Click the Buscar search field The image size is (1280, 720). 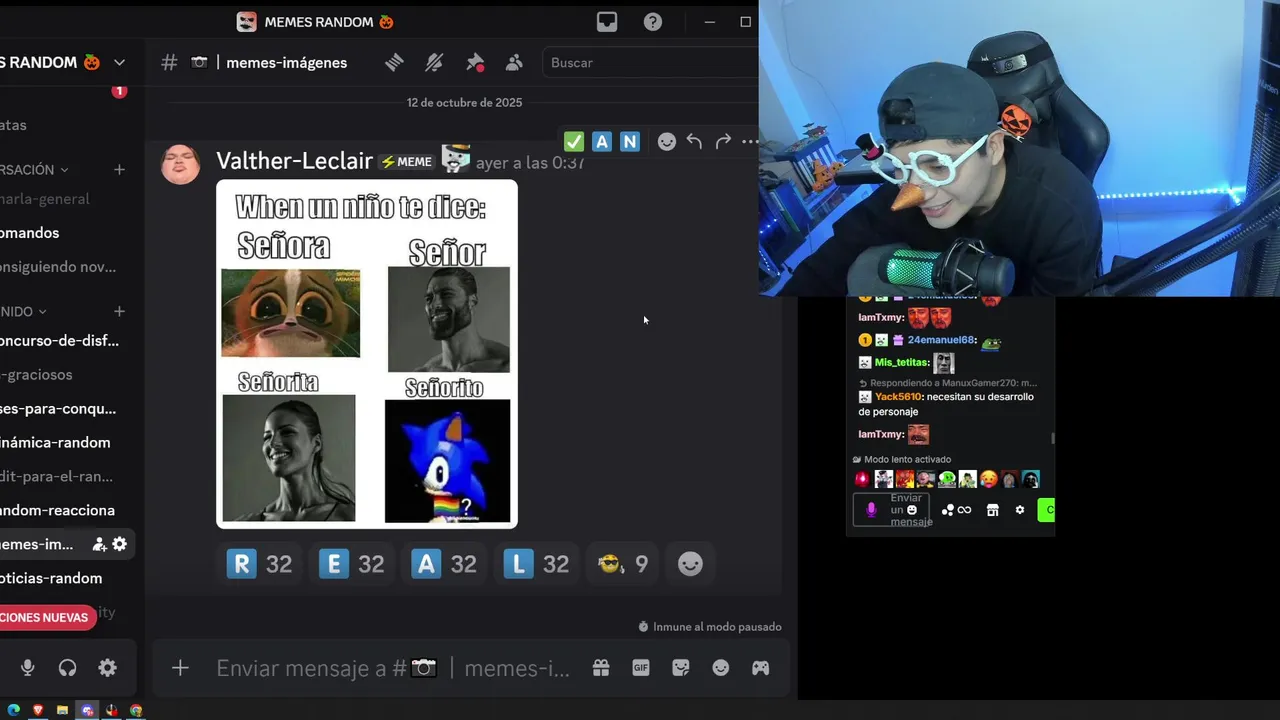point(650,62)
